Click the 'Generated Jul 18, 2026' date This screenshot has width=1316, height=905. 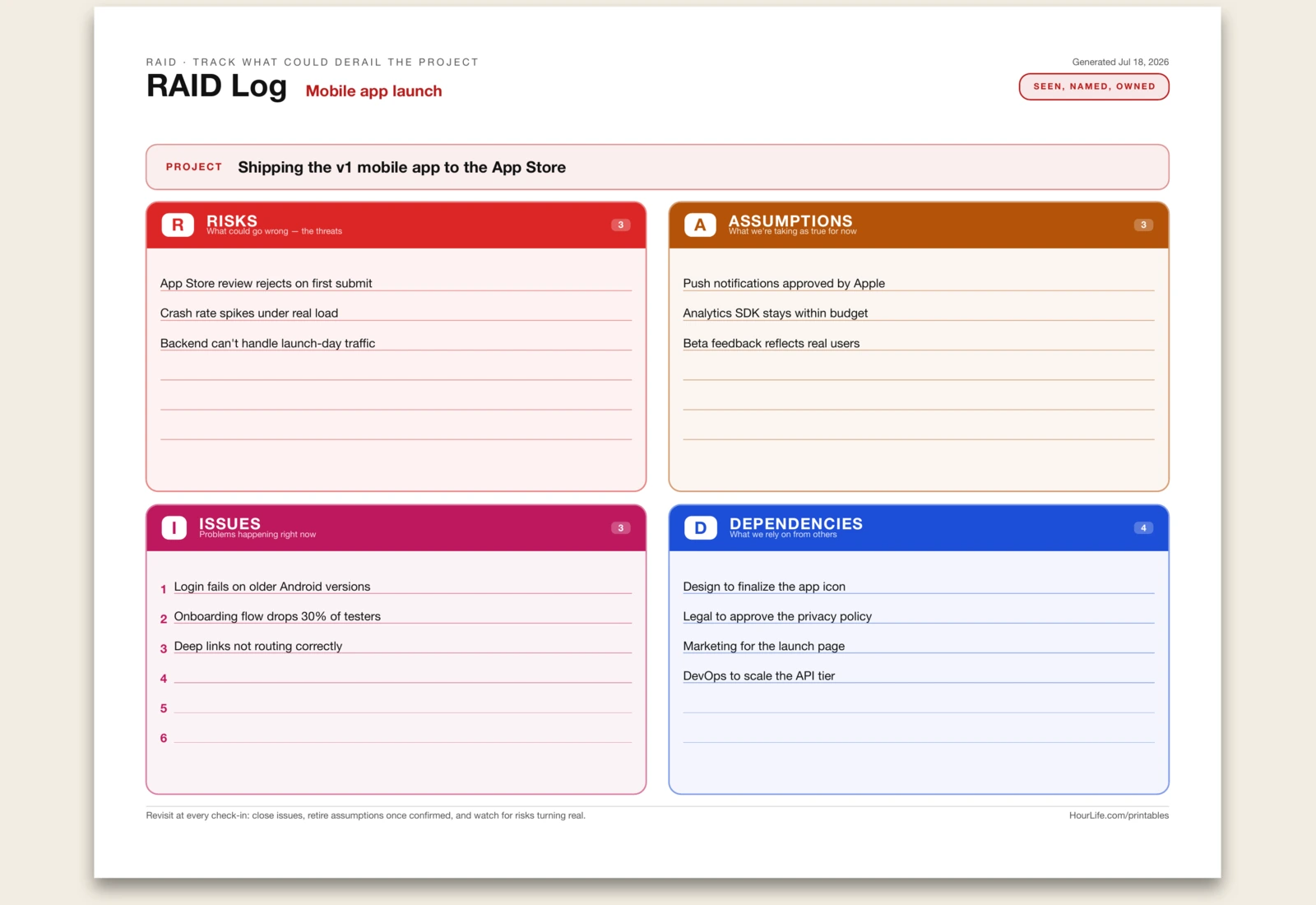[x=1120, y=62]
